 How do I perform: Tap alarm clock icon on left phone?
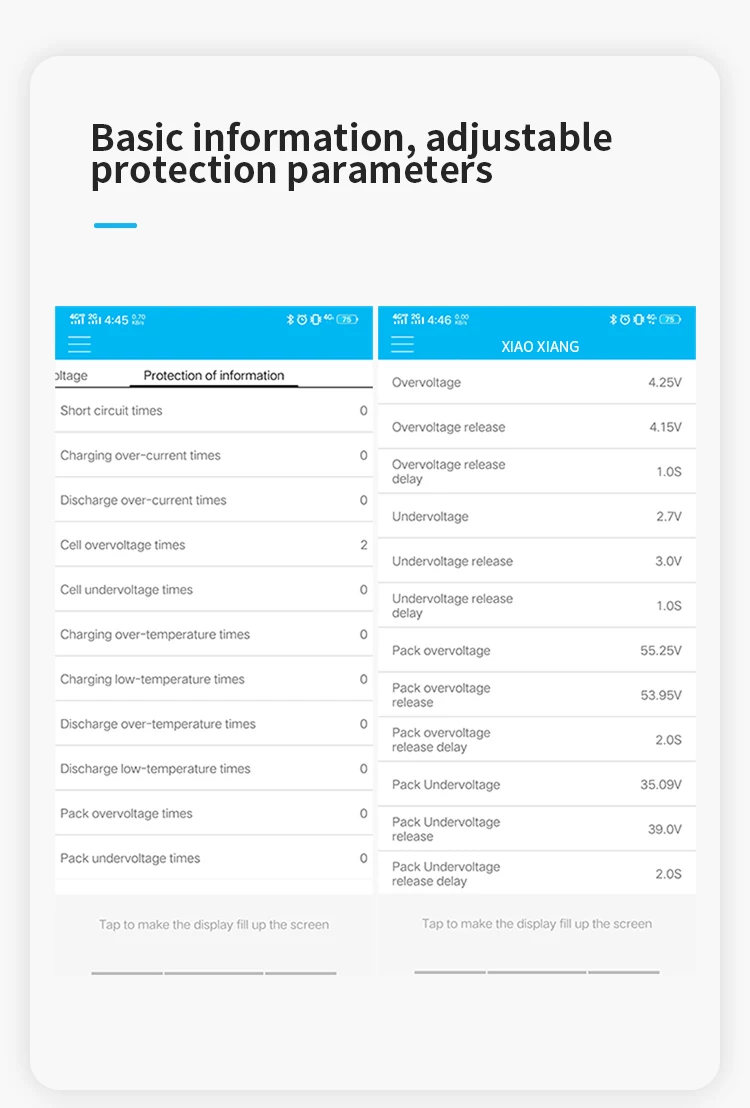coord(302,319)
